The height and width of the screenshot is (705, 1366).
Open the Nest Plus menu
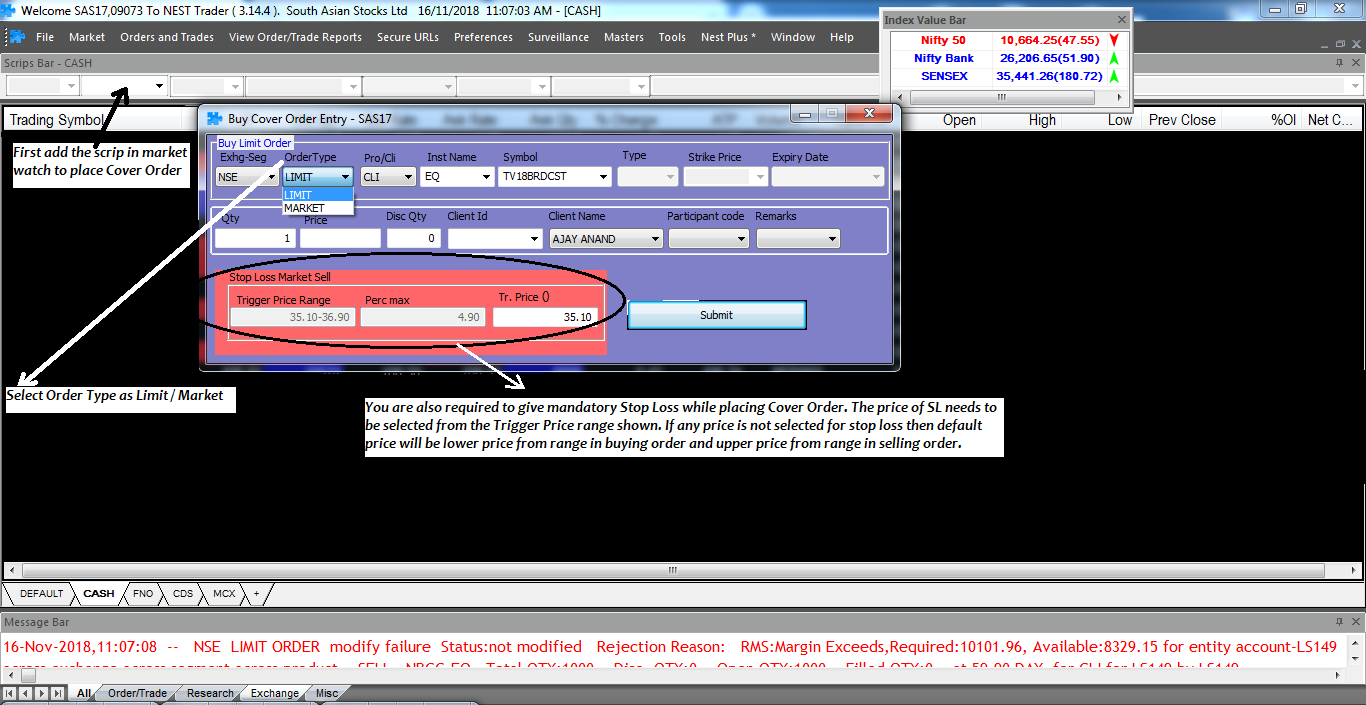pyautogui.click(x=728, y=37)
